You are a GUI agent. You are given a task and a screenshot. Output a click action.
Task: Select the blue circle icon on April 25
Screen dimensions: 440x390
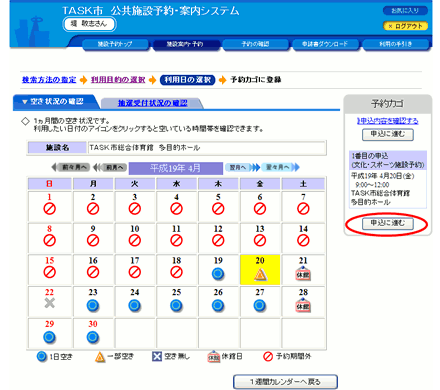pyautogui.click(x=176, y=306)
